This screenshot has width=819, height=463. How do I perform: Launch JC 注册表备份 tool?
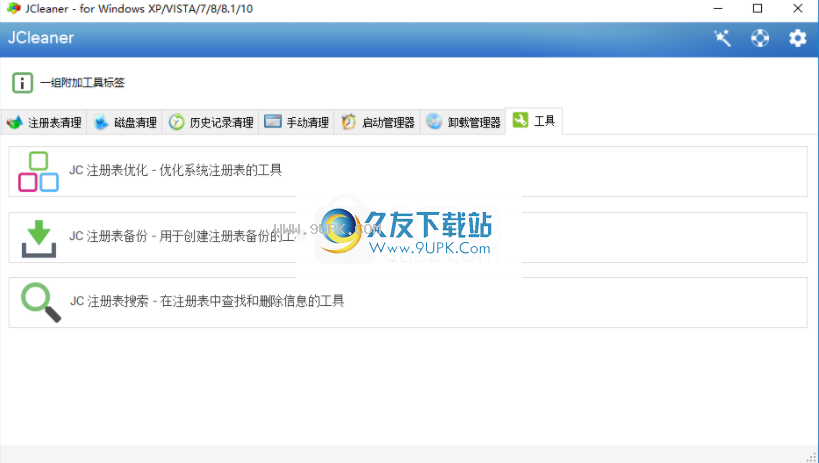pyautogui.click(x=408, y=237)
